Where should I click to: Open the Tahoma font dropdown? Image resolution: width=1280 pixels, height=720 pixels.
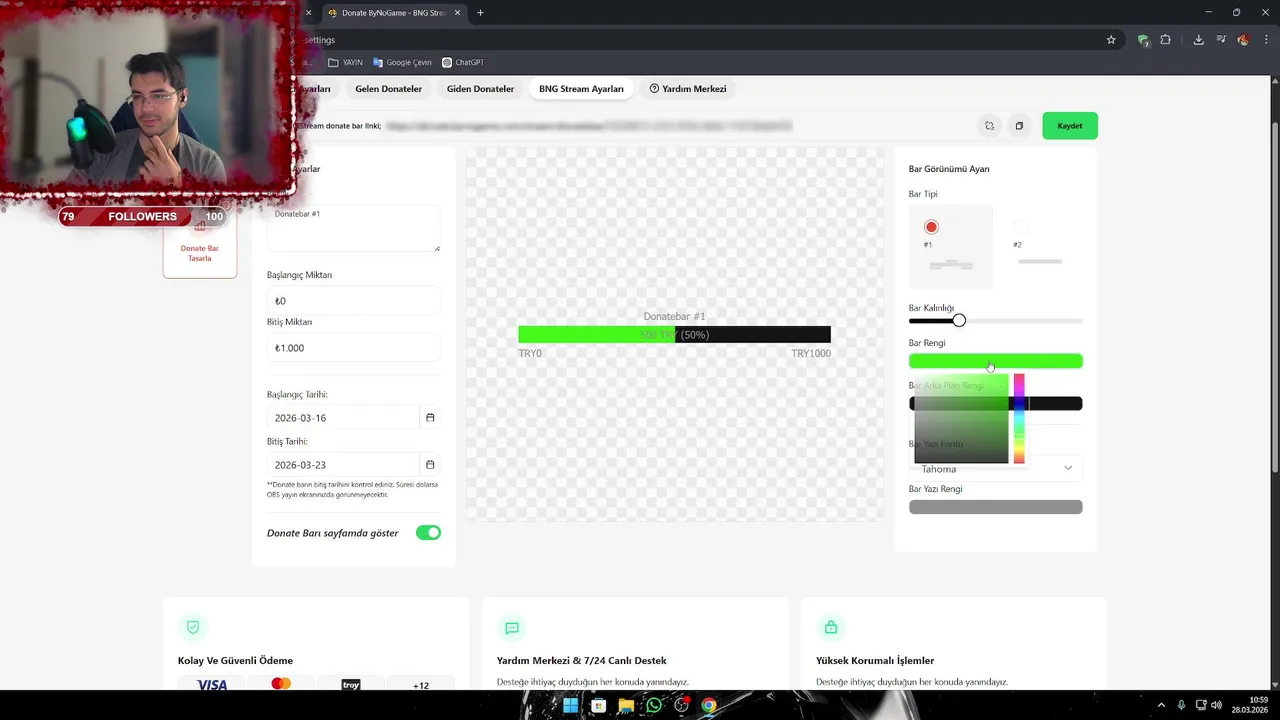tap(995, 469)
